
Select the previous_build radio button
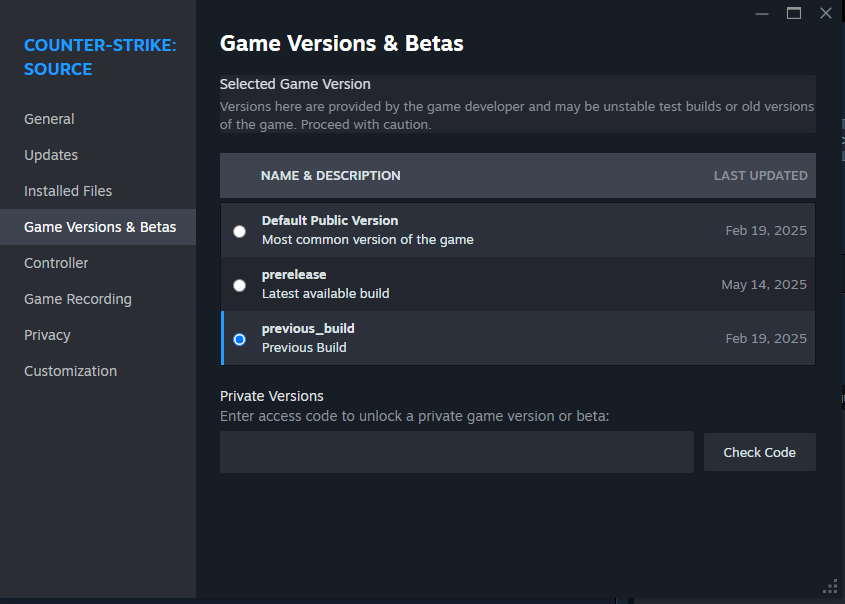pyautogui.click(x=239, y=339)
